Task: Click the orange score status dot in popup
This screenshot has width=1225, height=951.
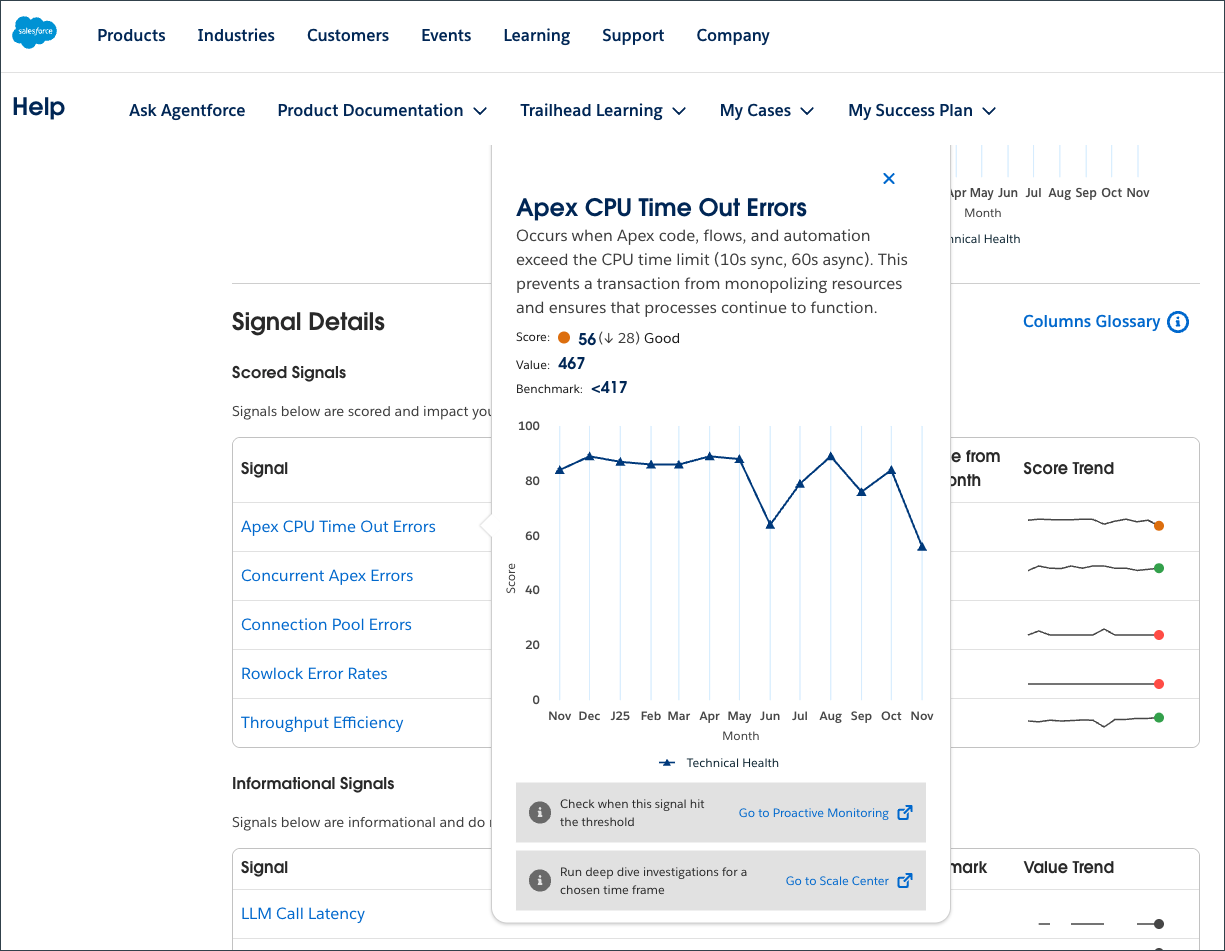Action: coord(564,338)
